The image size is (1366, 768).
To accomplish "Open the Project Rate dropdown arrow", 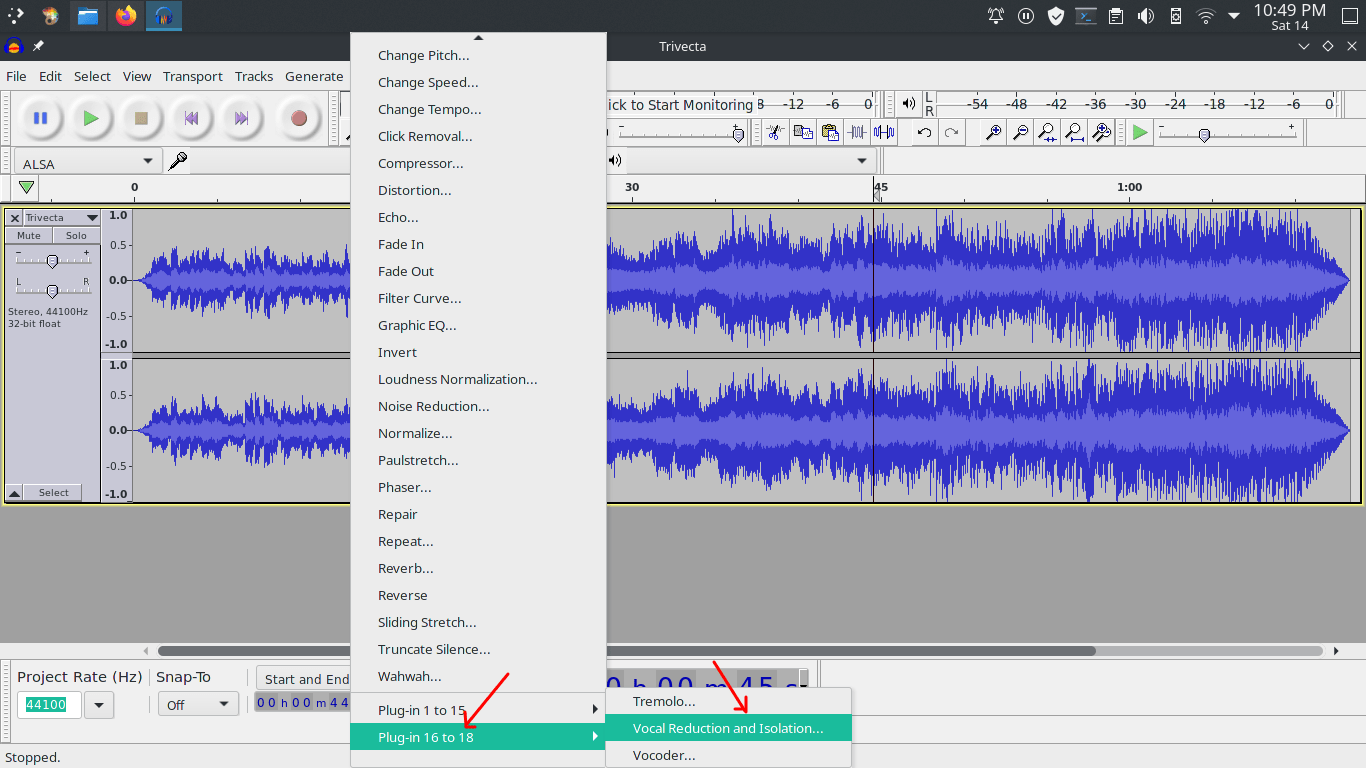I will [98, 705].
